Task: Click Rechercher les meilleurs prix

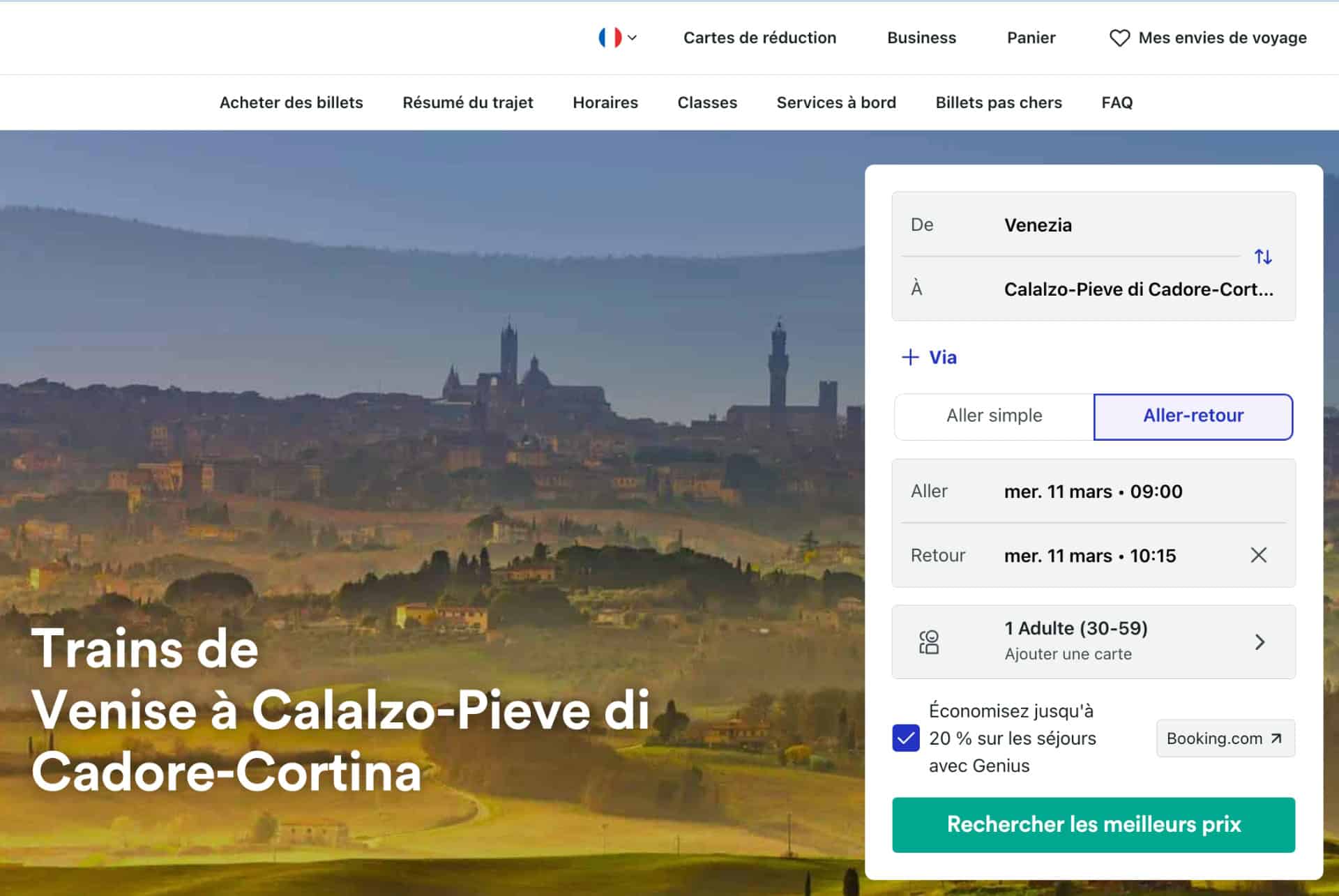Action: click(x=1093, y=825)
